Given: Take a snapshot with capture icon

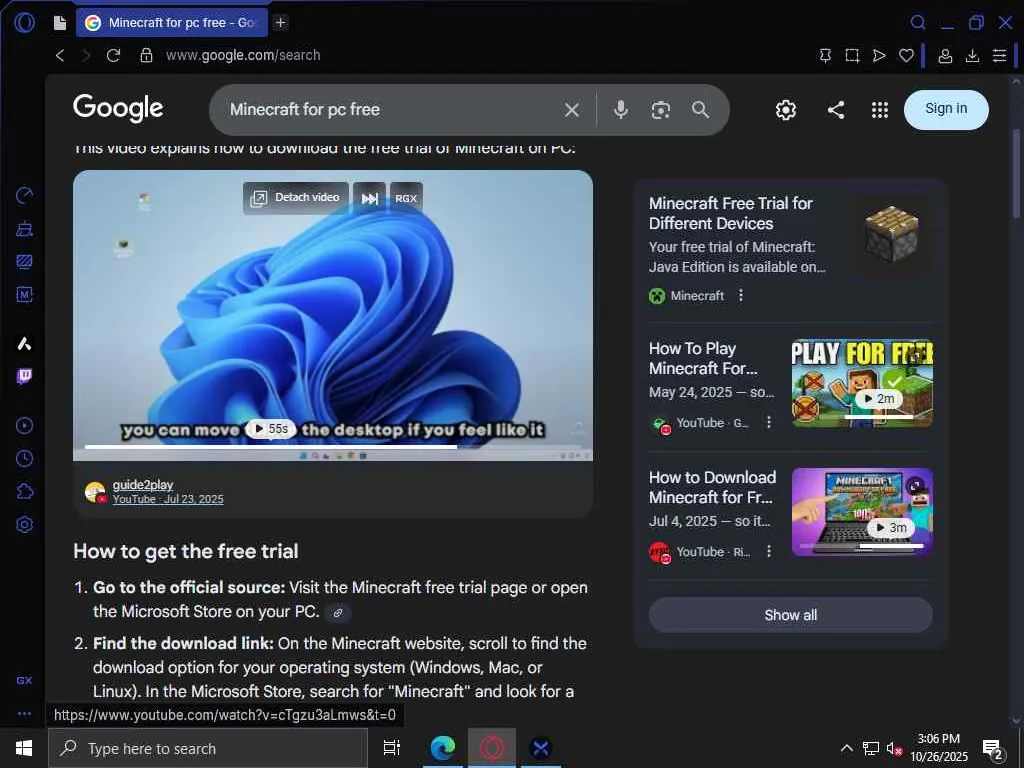Looking at the screenshot, I should click(852, 56).
